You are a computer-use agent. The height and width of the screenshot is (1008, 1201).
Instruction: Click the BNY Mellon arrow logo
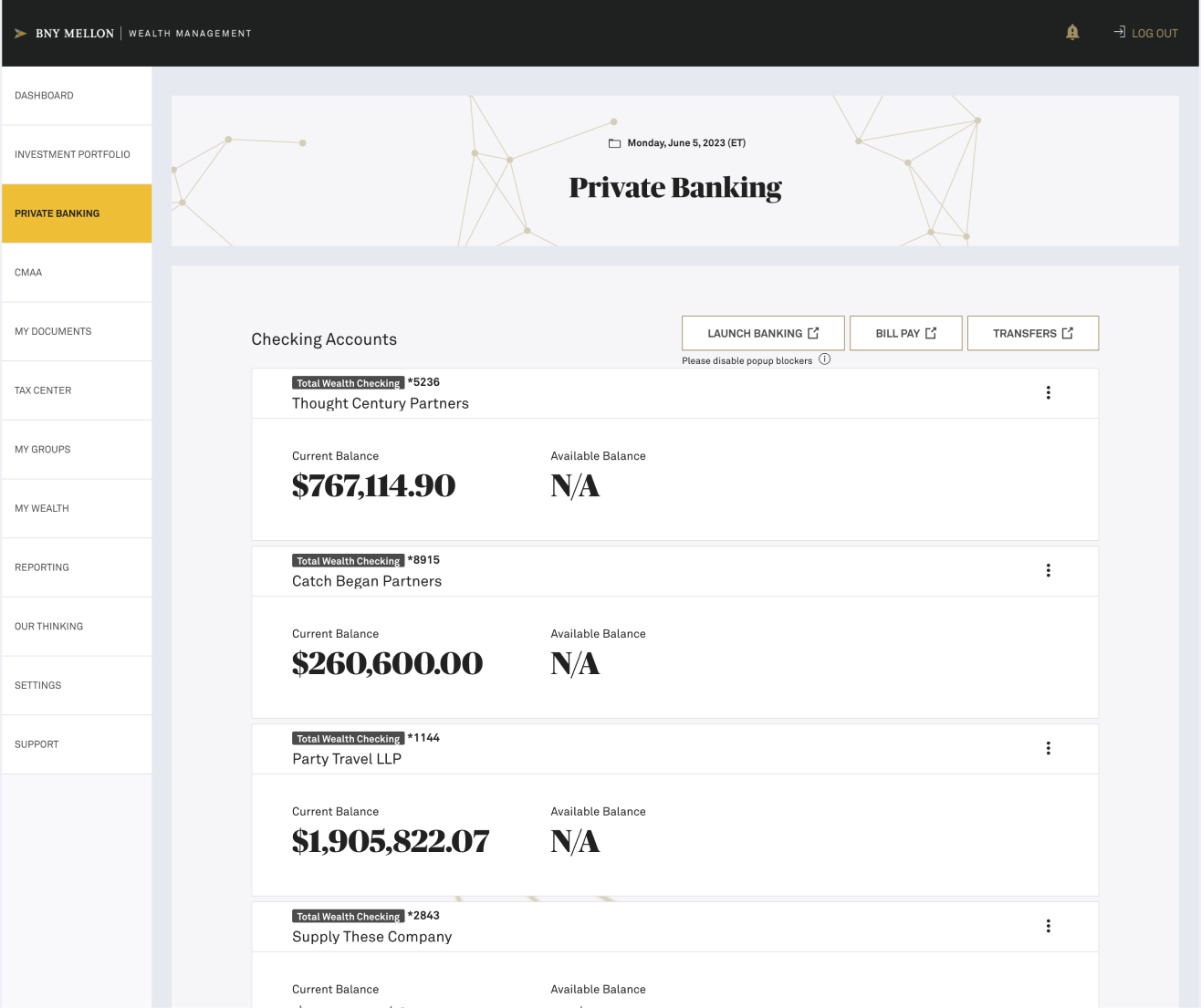click(20, 34)
